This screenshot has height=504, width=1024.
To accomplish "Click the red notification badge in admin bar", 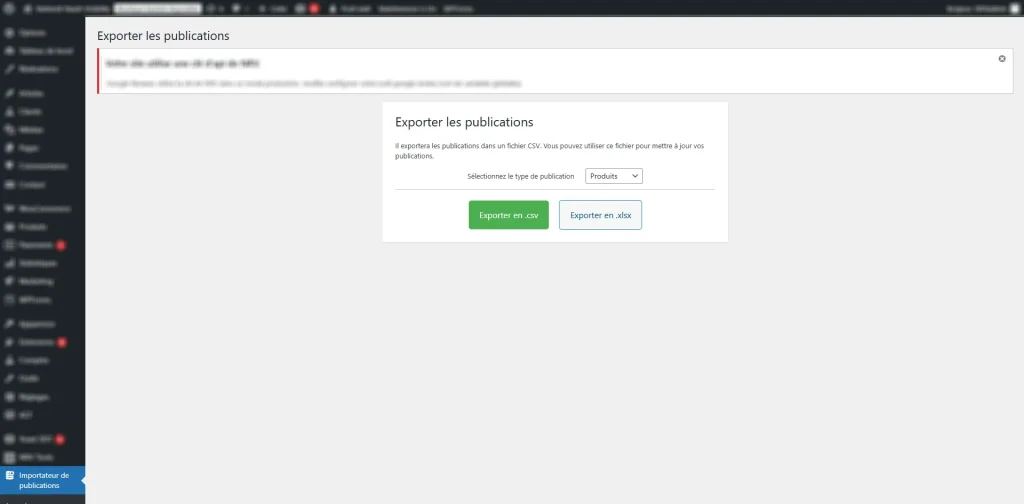I will 313,8.
